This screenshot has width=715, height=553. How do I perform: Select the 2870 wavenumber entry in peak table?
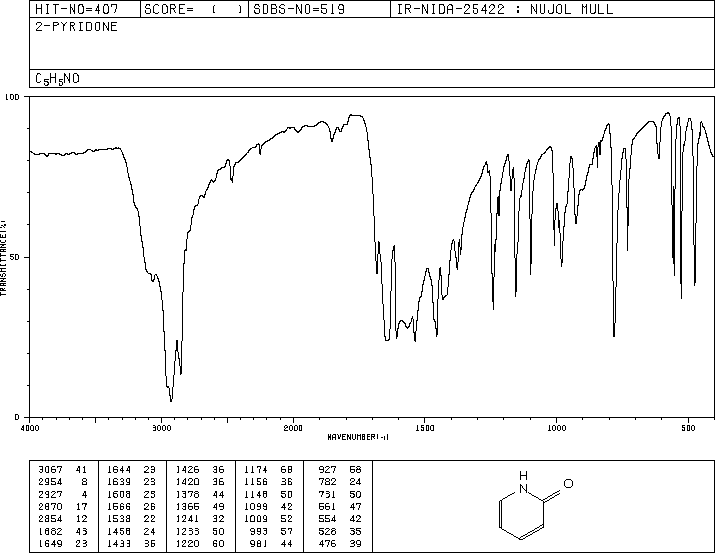(x=50, y=506)
